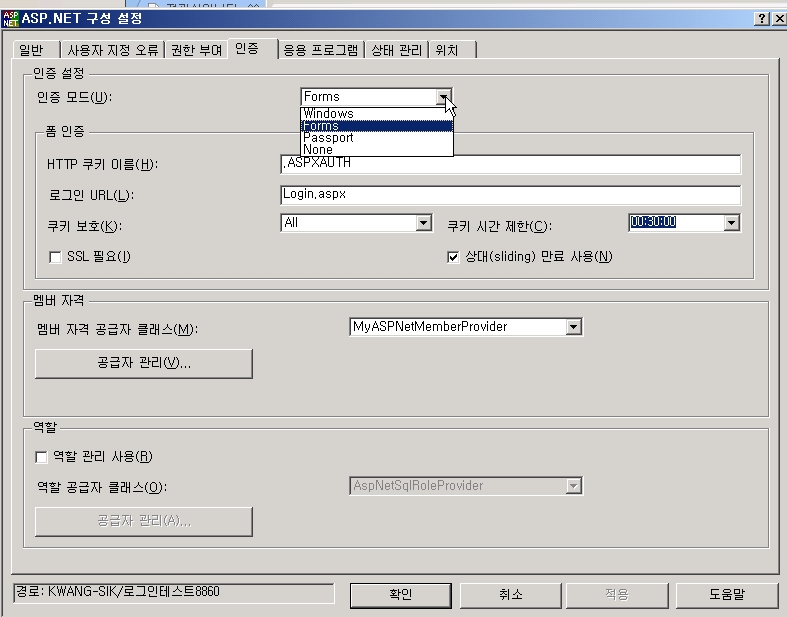This screenshot has height=617, width=787.
Task: Switch to the 위치 tab
Action: pos(452,50)
